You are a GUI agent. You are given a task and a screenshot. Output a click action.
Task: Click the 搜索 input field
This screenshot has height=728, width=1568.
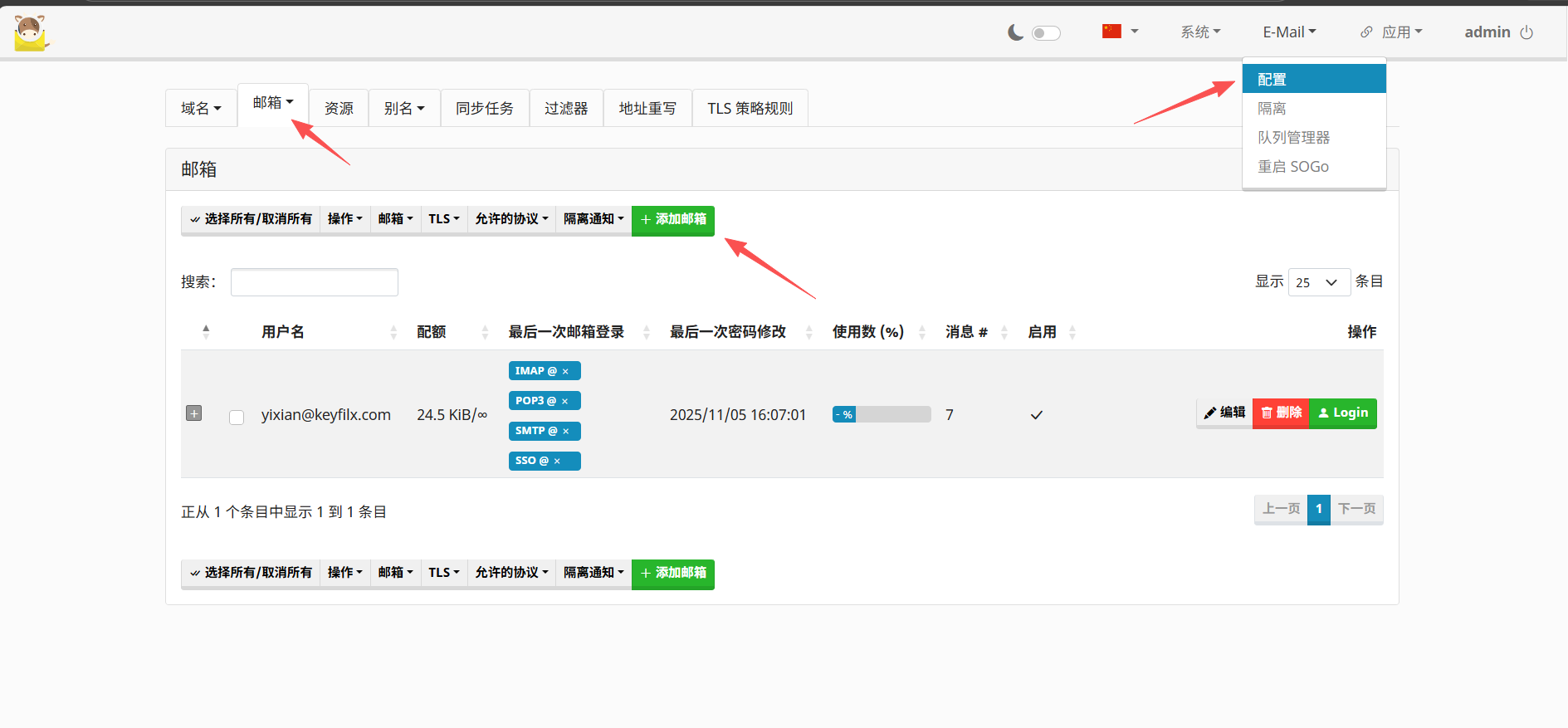coord(315,282)
